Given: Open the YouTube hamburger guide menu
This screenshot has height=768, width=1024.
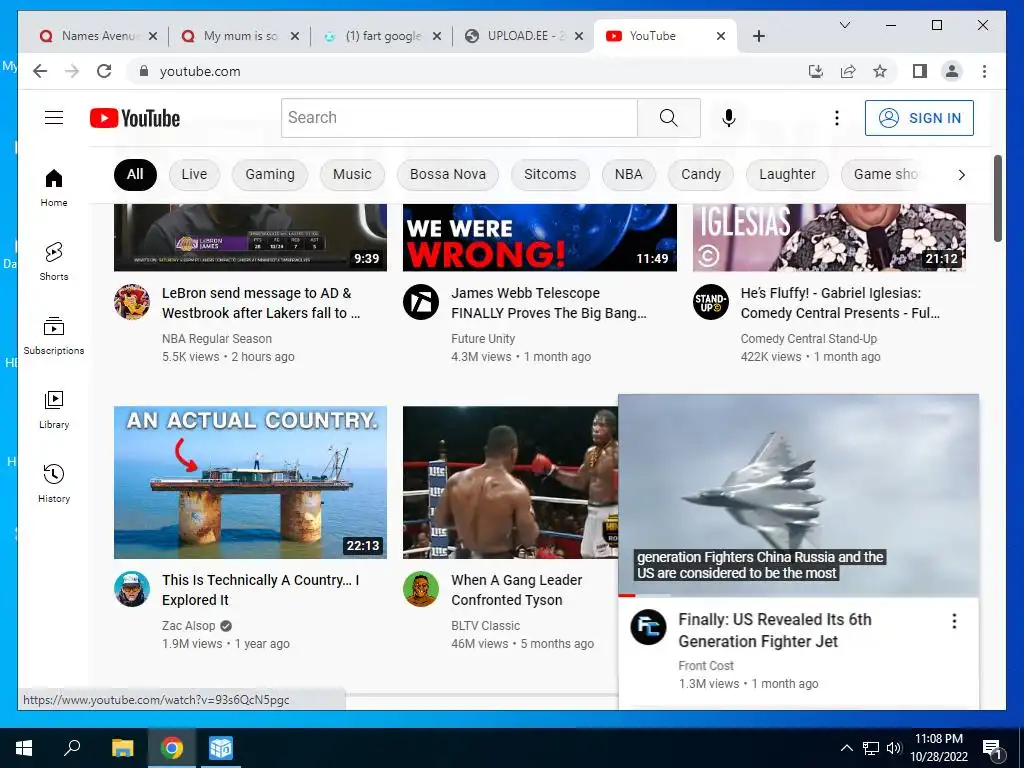Looking at the screenshot, I should (54, 118).
